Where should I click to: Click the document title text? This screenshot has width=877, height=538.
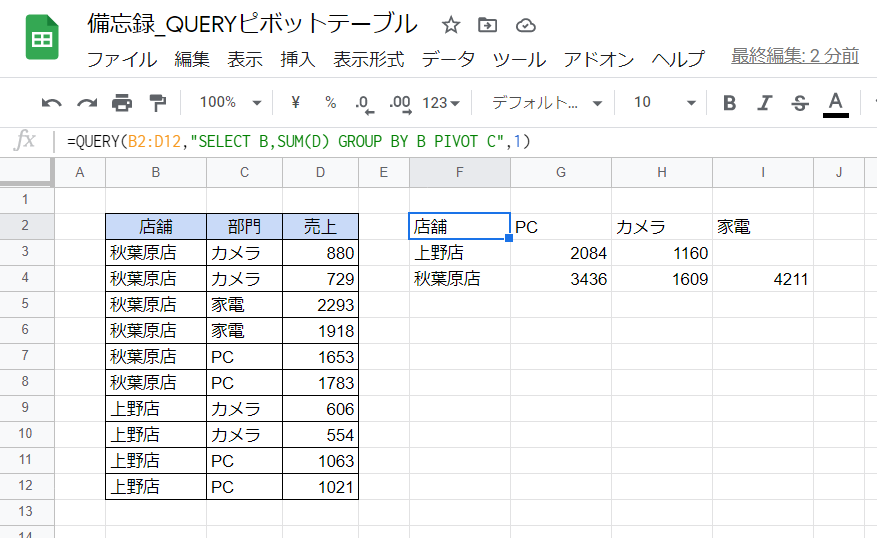[x=252, y=24]
